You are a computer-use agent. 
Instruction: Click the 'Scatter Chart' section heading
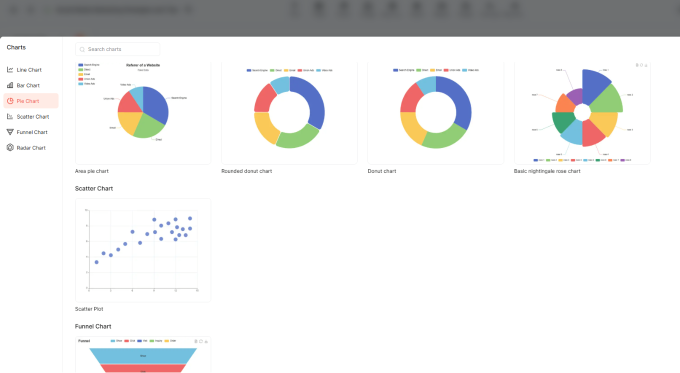(x=94, y=189)
